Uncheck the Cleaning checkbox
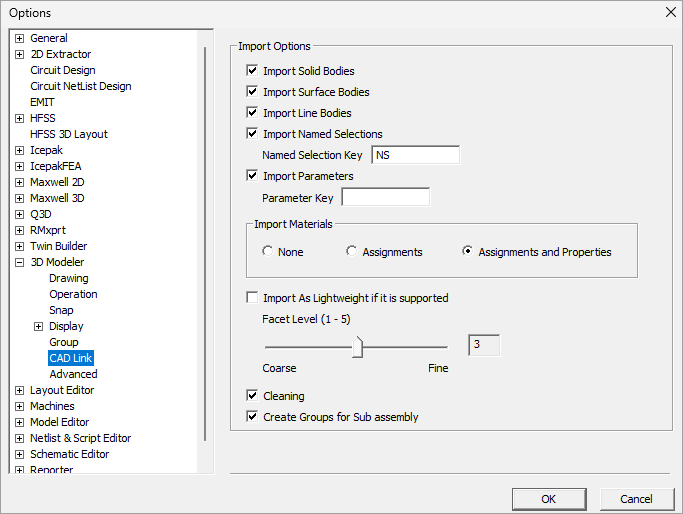Viewport: 683px width, 514px height. point(252,396)
